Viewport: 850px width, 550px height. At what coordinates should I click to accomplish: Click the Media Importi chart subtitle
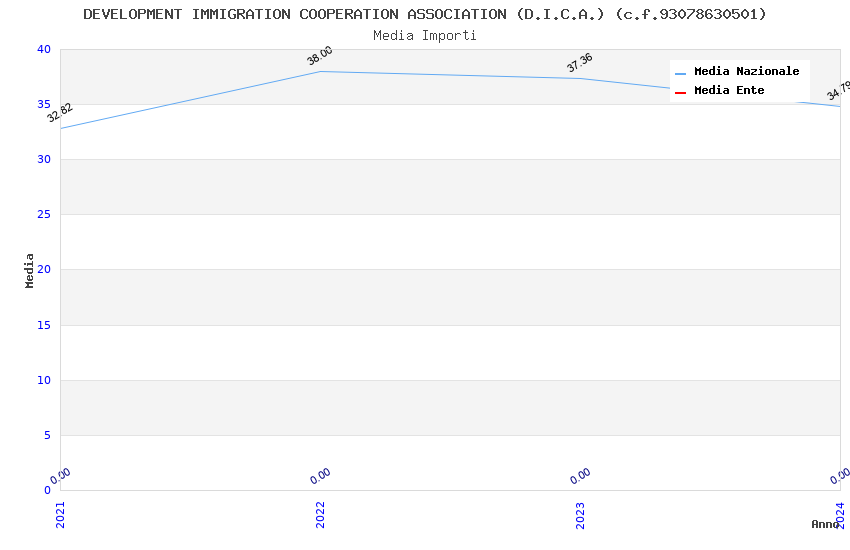(x=425, y=36)
